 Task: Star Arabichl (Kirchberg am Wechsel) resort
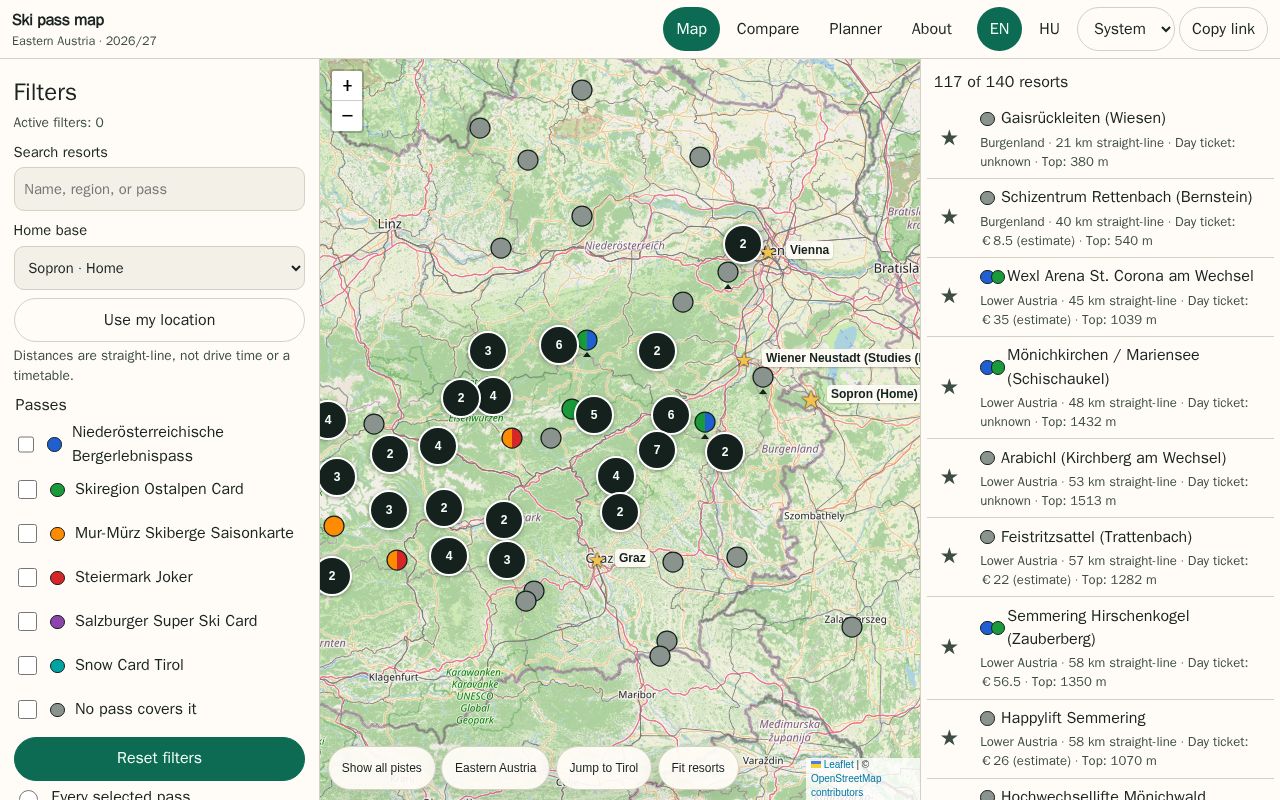[949, 477]
